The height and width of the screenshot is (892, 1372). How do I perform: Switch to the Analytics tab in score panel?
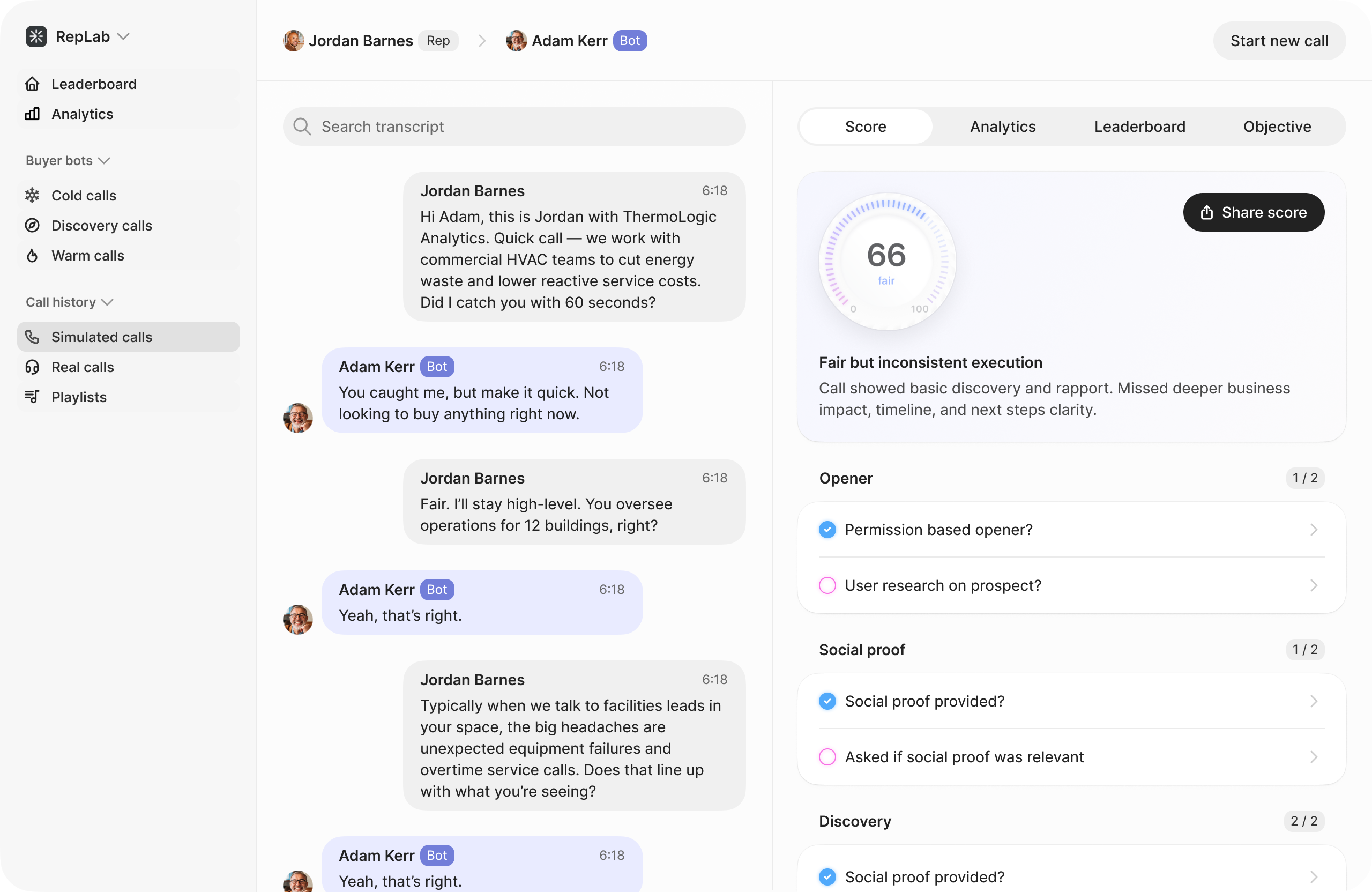pyautogui.click(x=1003, y=127)
